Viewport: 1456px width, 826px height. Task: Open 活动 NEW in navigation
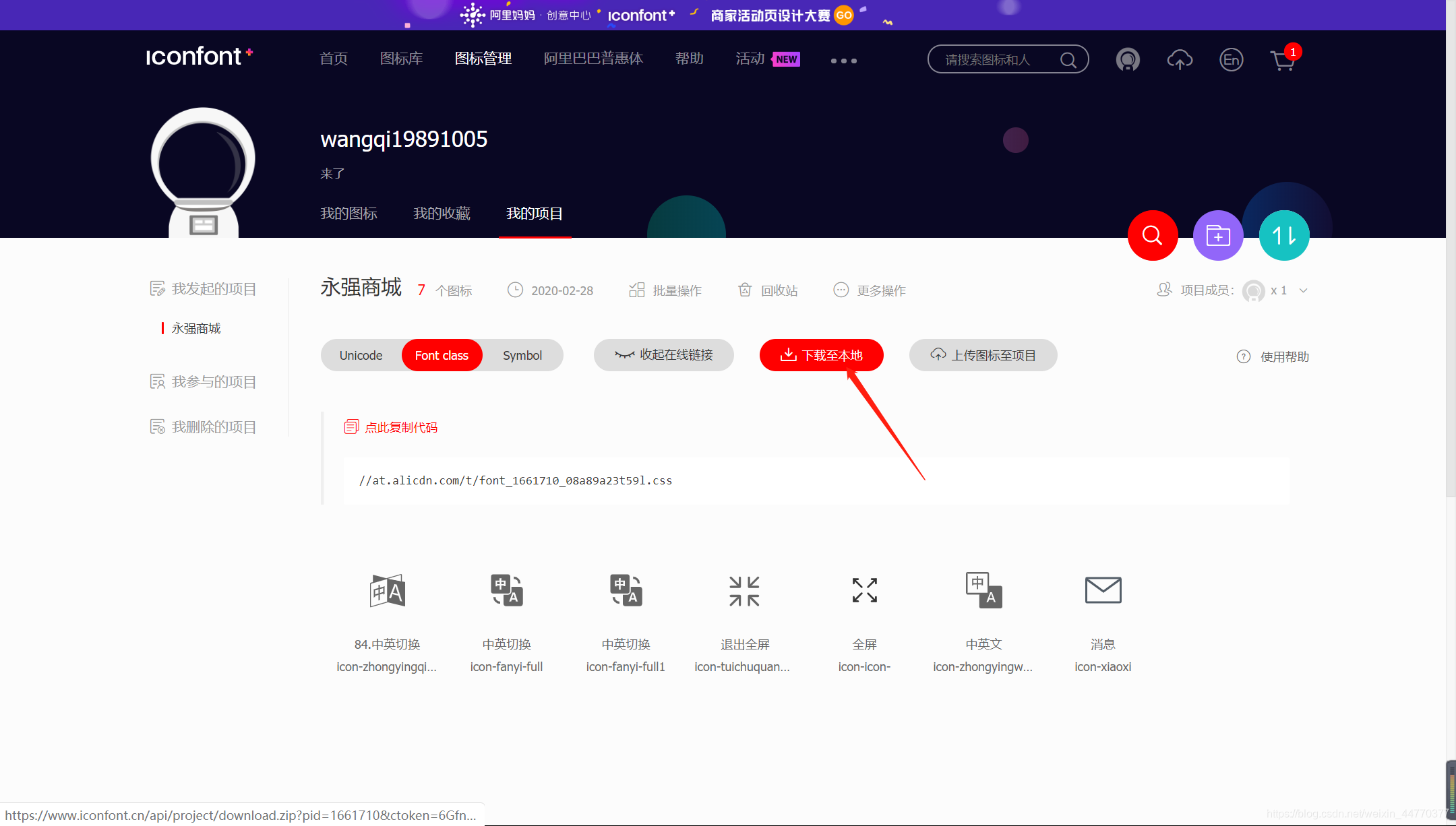coord(767,59)
